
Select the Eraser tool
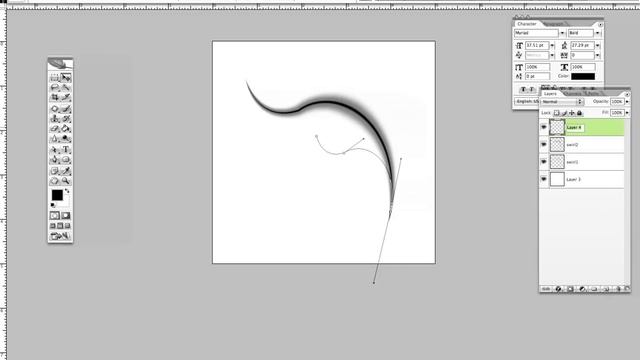(x=55, y=129)
